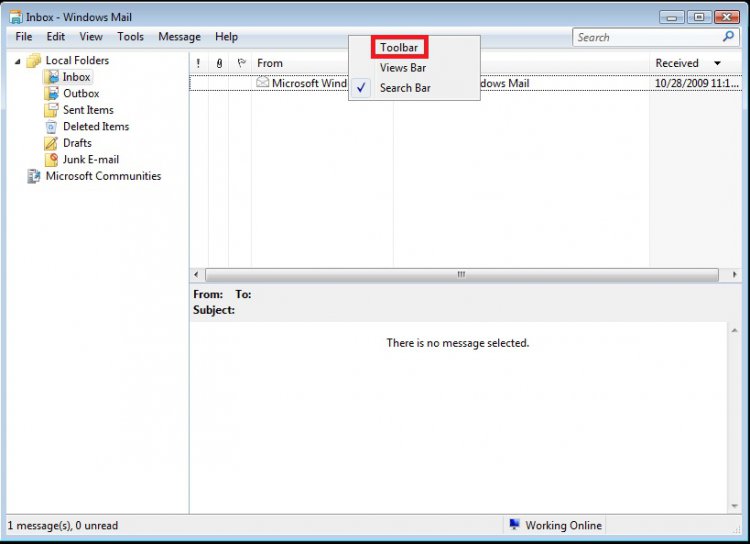Click the magnifier search icon

tap(728, 36)
